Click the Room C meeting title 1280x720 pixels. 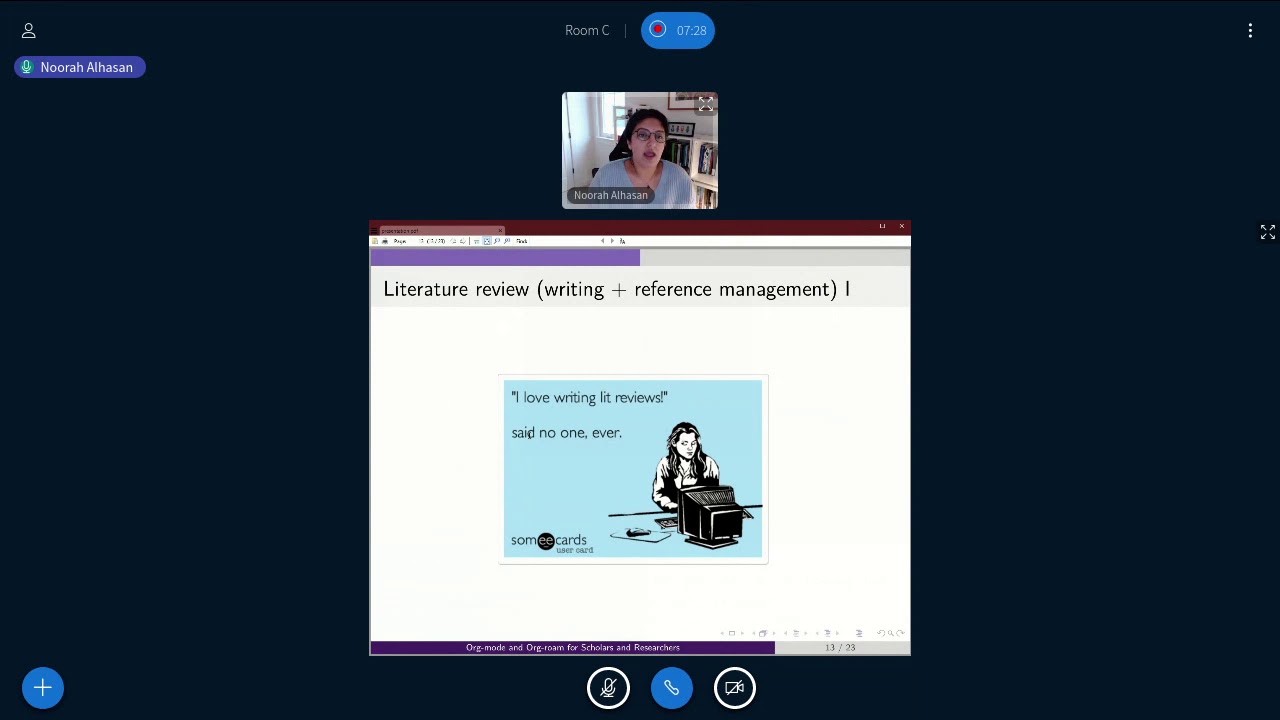587,30
